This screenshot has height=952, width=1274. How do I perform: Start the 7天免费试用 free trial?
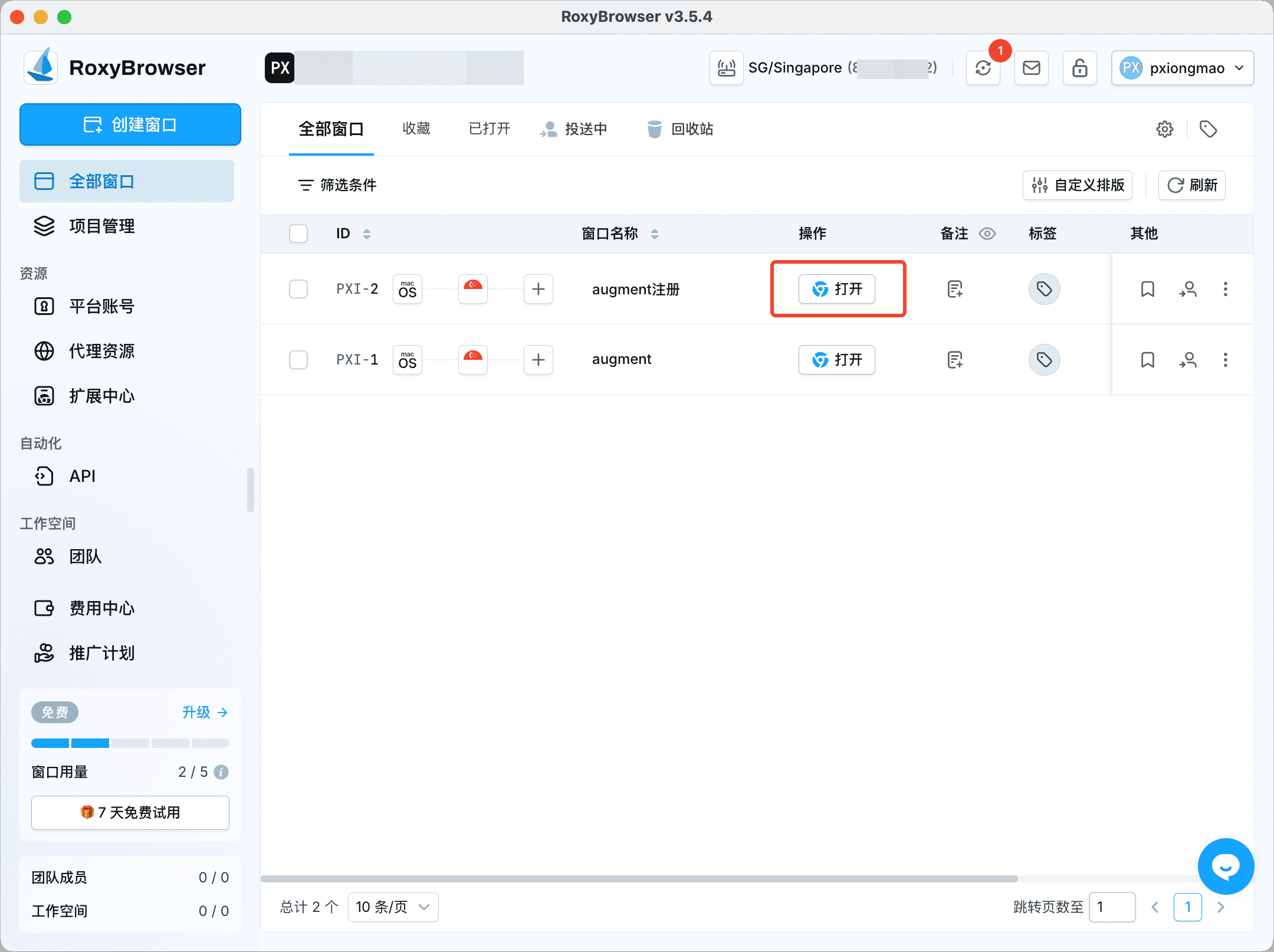tap(130, 812)
